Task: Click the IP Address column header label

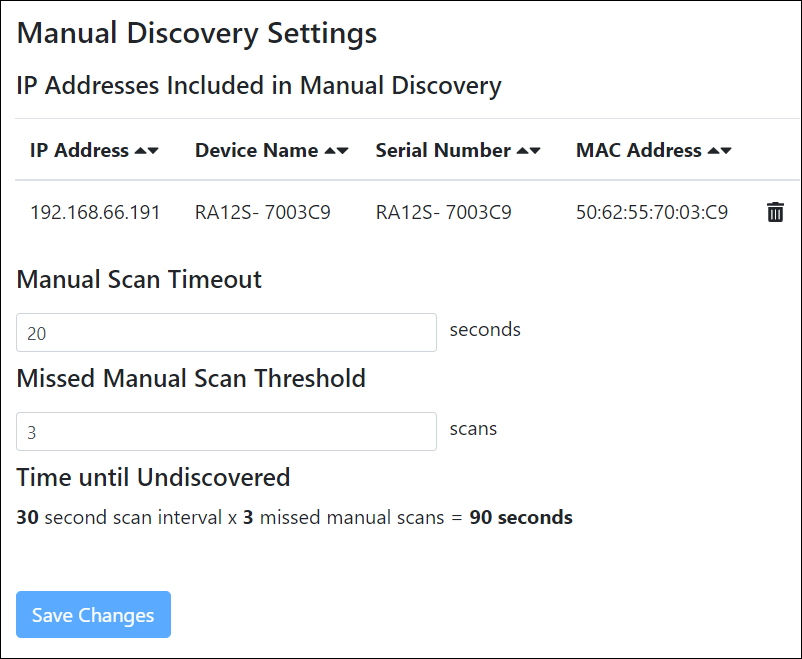Action: pyautogui.click(x=80, y=151)
